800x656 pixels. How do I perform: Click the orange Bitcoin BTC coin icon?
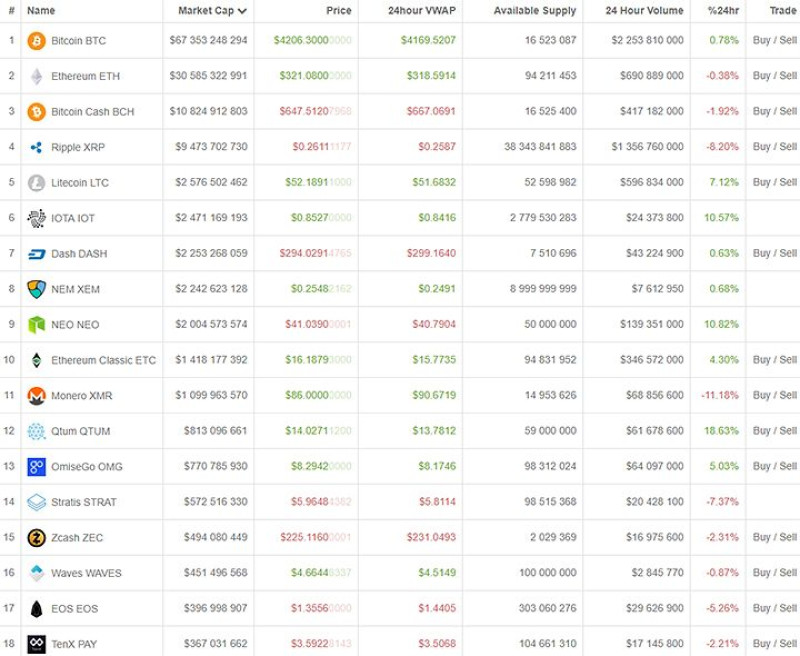click(36, 41)
